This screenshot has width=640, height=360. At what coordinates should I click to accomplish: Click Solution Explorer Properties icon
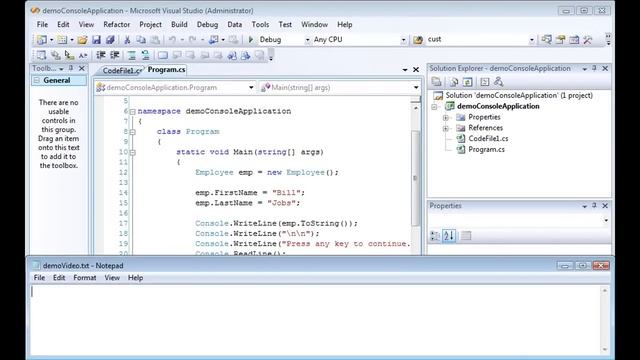(436, 82)
